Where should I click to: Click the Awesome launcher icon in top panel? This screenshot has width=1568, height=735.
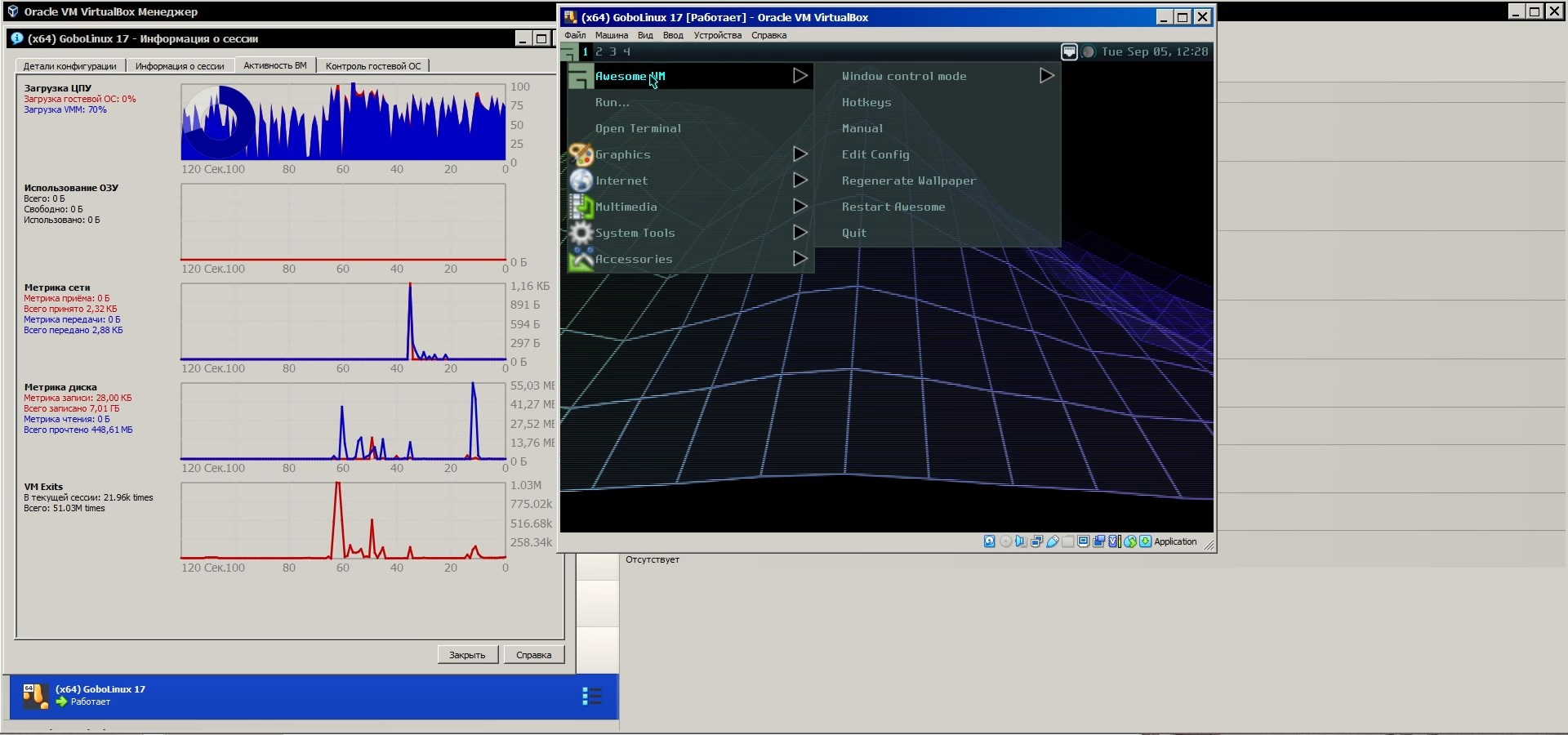click(568, 52)
